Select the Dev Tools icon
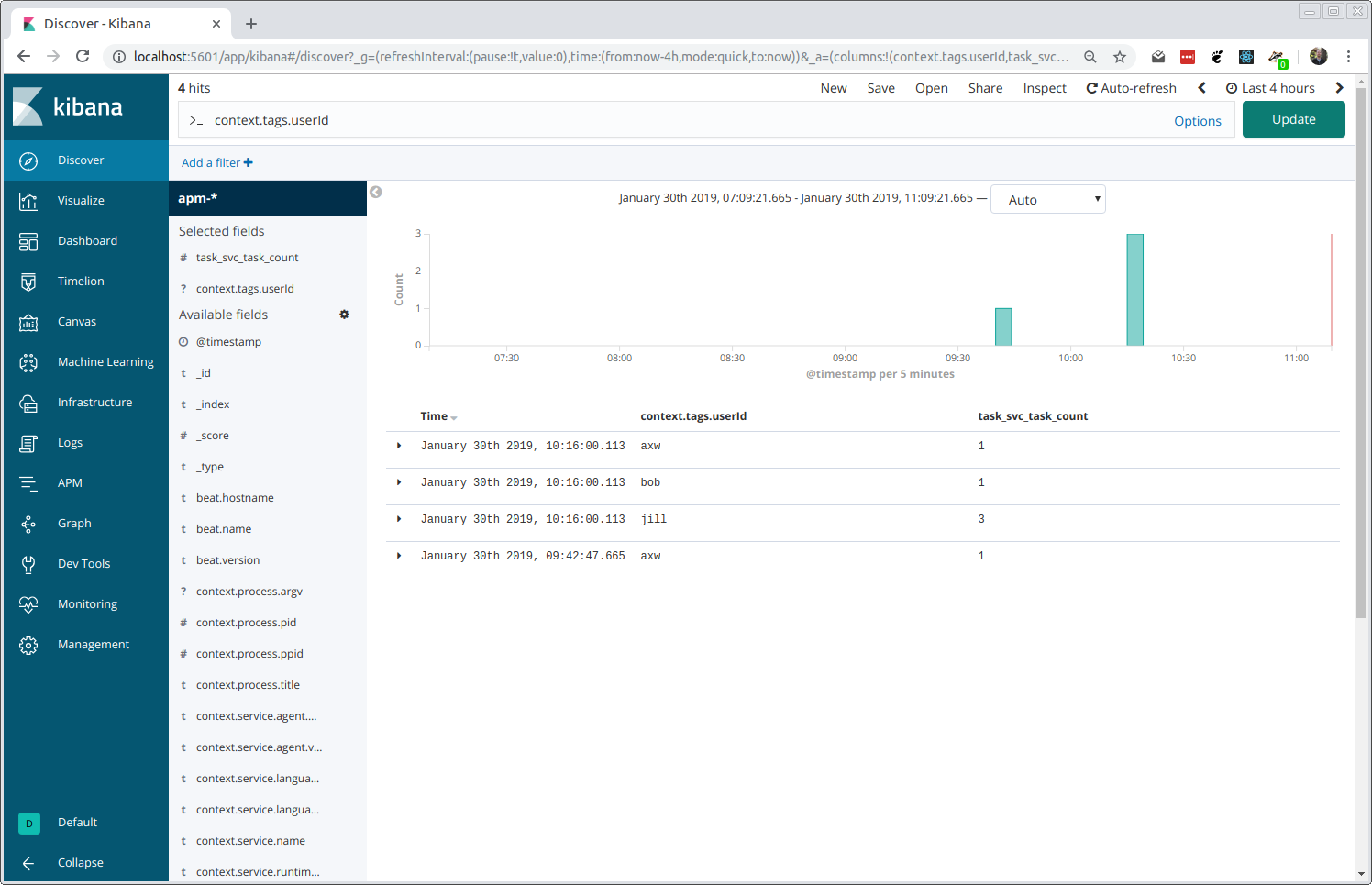 pyautogui.click(x=85, y=563)
